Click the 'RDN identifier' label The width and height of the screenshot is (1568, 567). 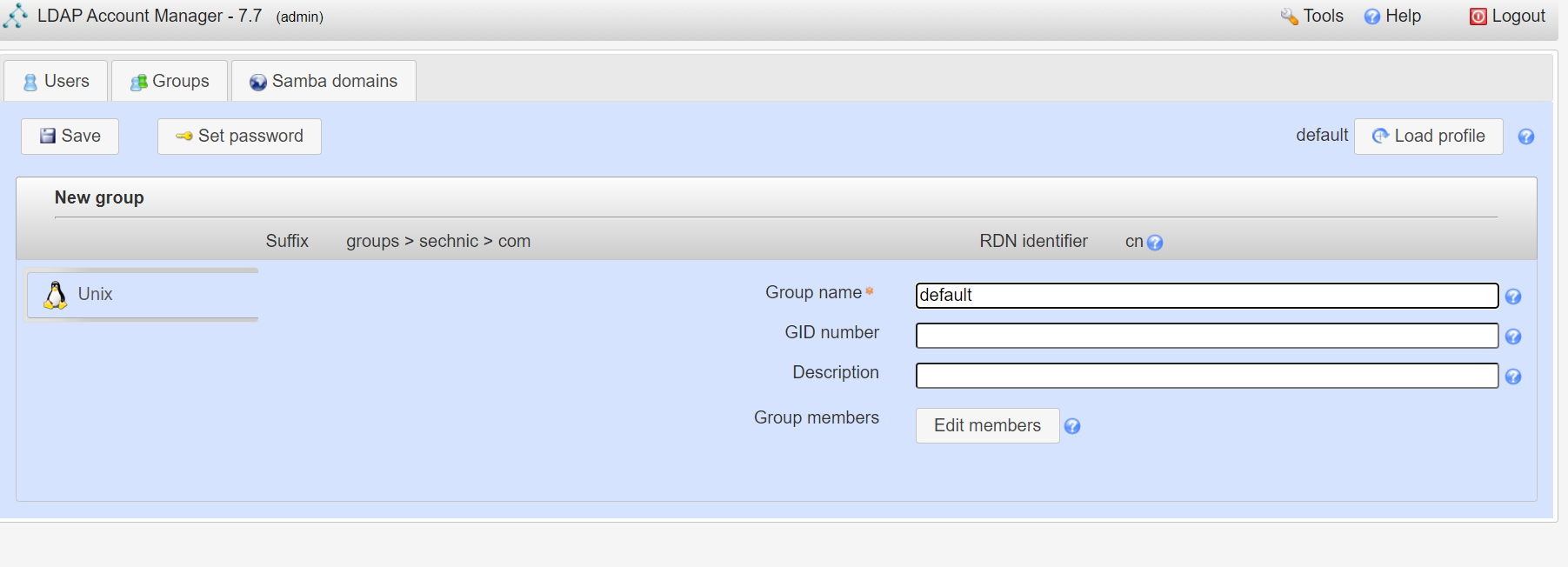coord(1033,241)
